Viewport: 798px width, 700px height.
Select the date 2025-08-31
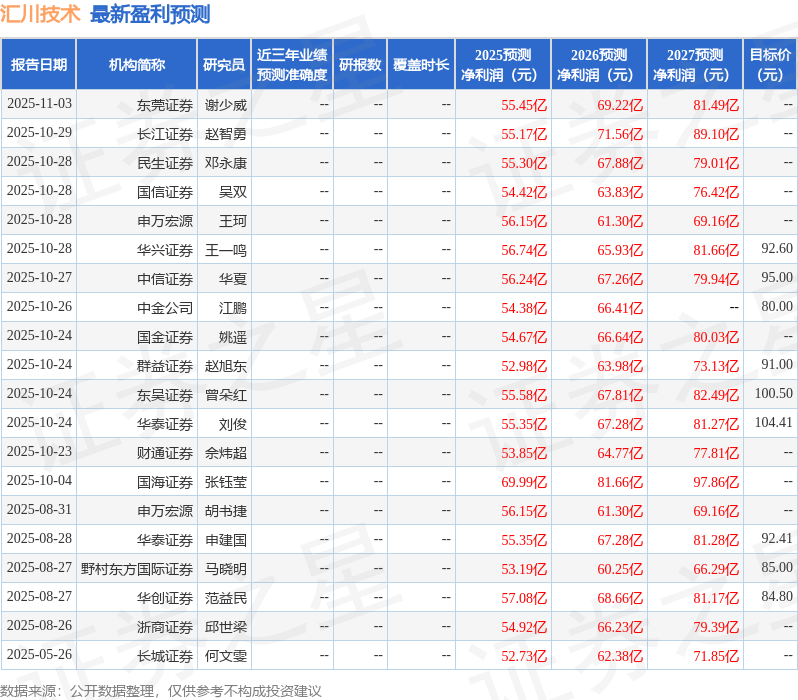(39, 510)
